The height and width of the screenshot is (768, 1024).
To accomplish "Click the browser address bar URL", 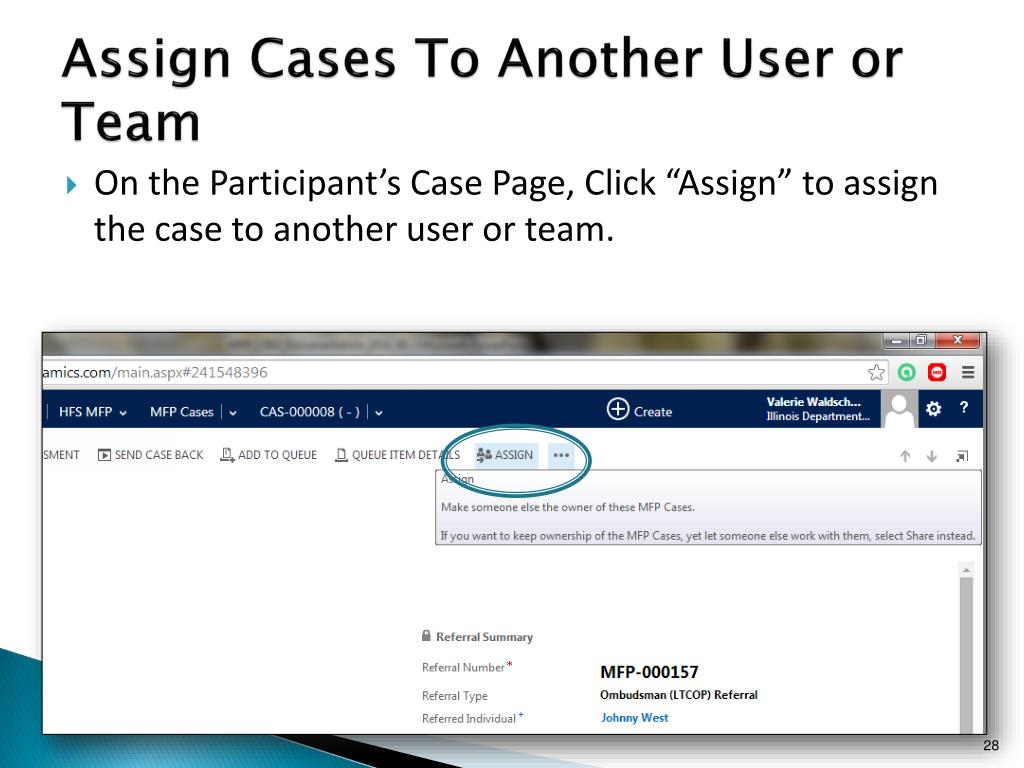I will [155, 372].
